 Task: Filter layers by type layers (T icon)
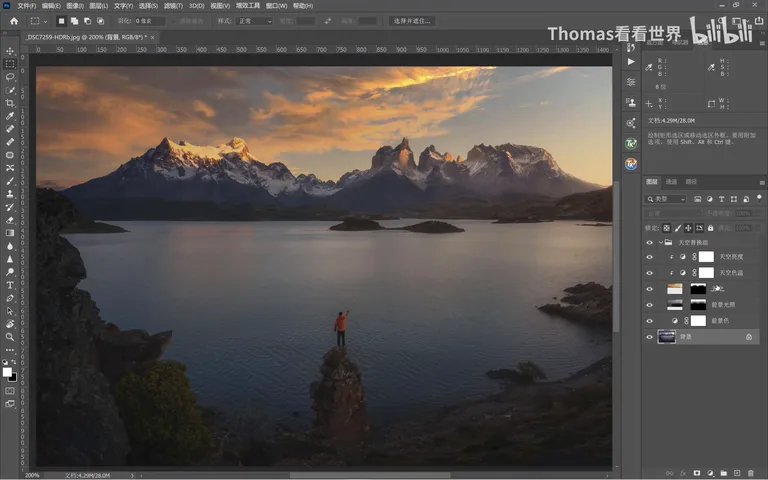[x=721, y=199]
